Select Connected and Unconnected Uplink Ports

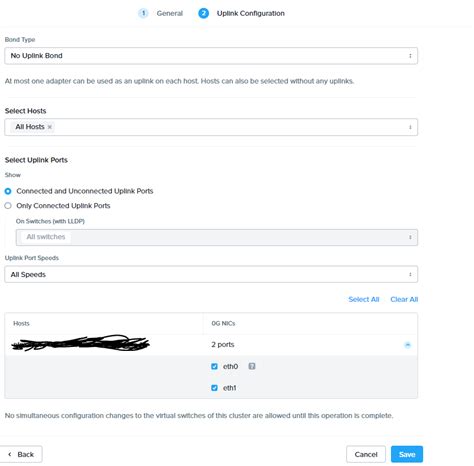[x=8, y=192]
